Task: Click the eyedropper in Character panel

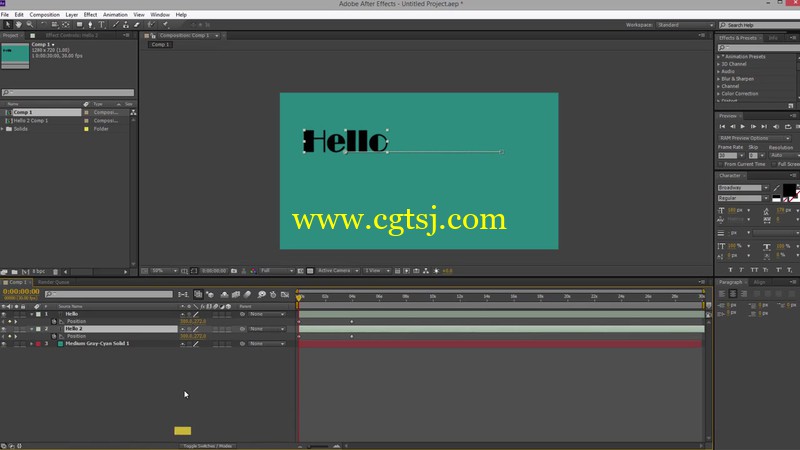Action: coord(777,188)
